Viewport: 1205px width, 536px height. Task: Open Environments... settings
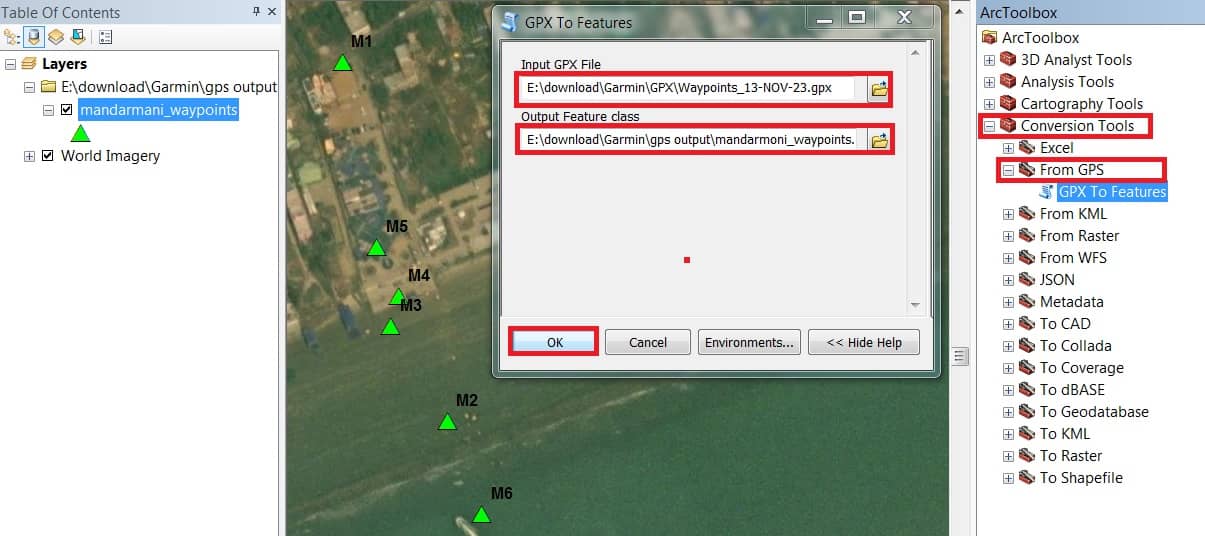click(x=749, y=342)
